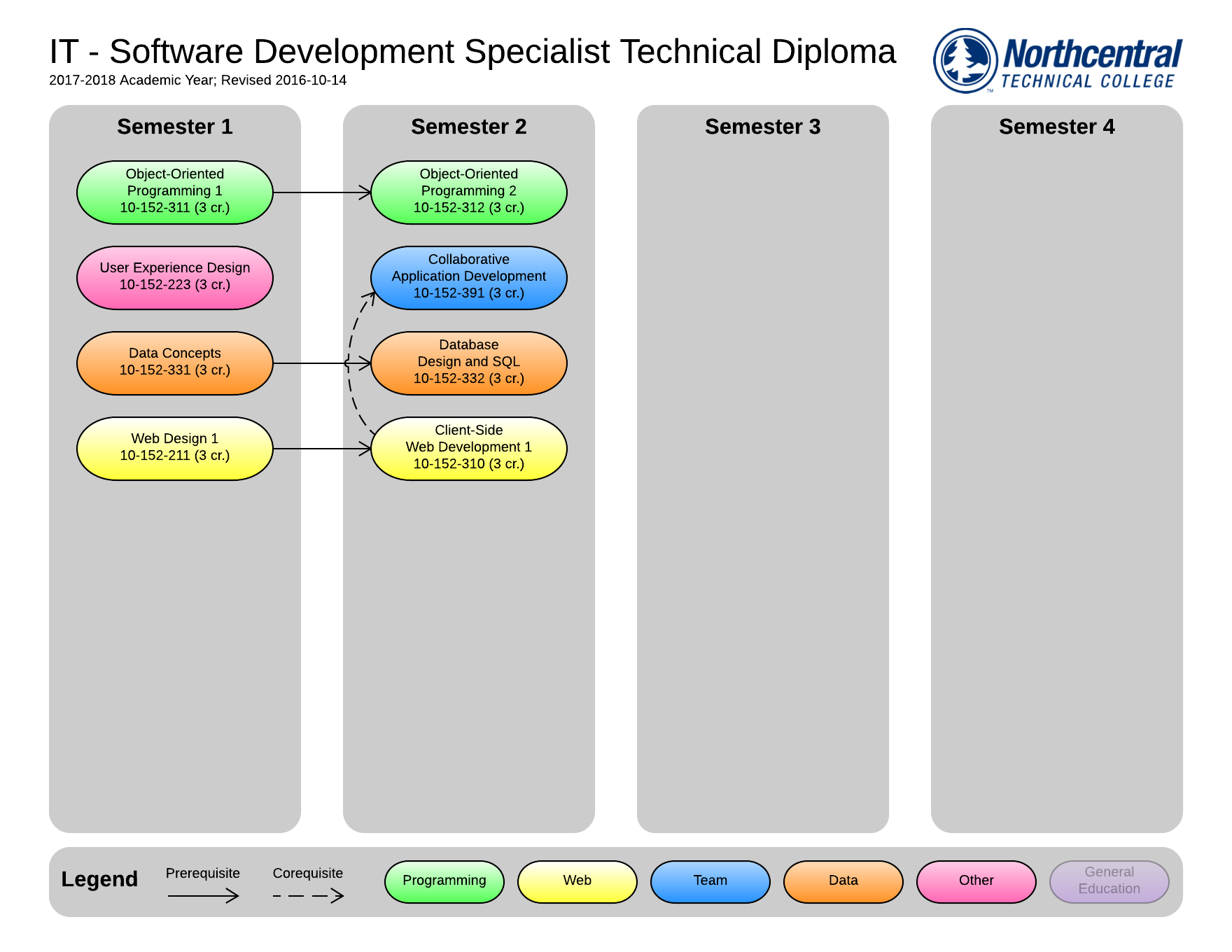
Task: Select Object-Oriented Programming 1 course node
Action: pos(175,192)
